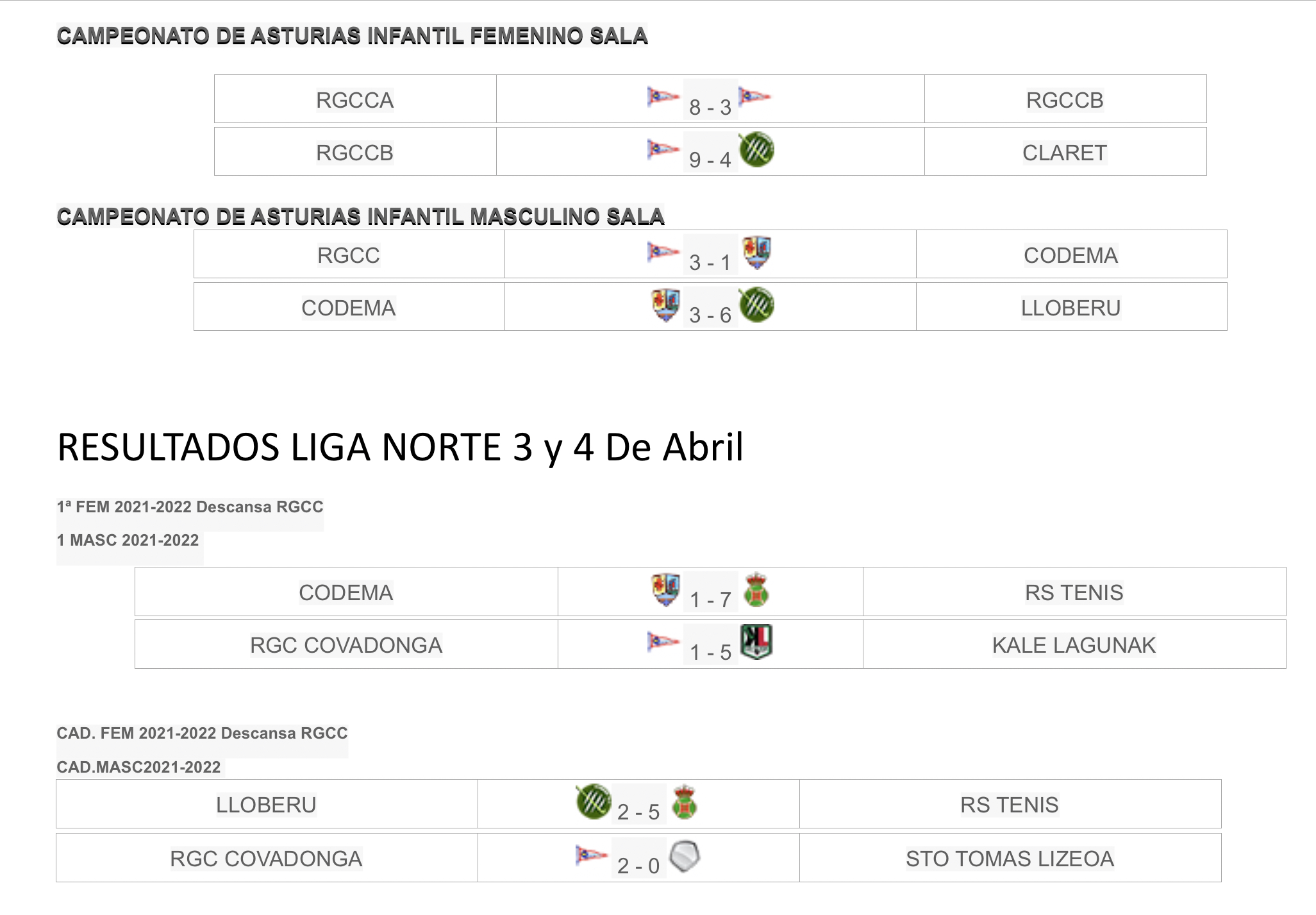Click the CLARET team name cell
Image resolution: width=1316 pixels, height=915 pixels.
[1064, 153]
